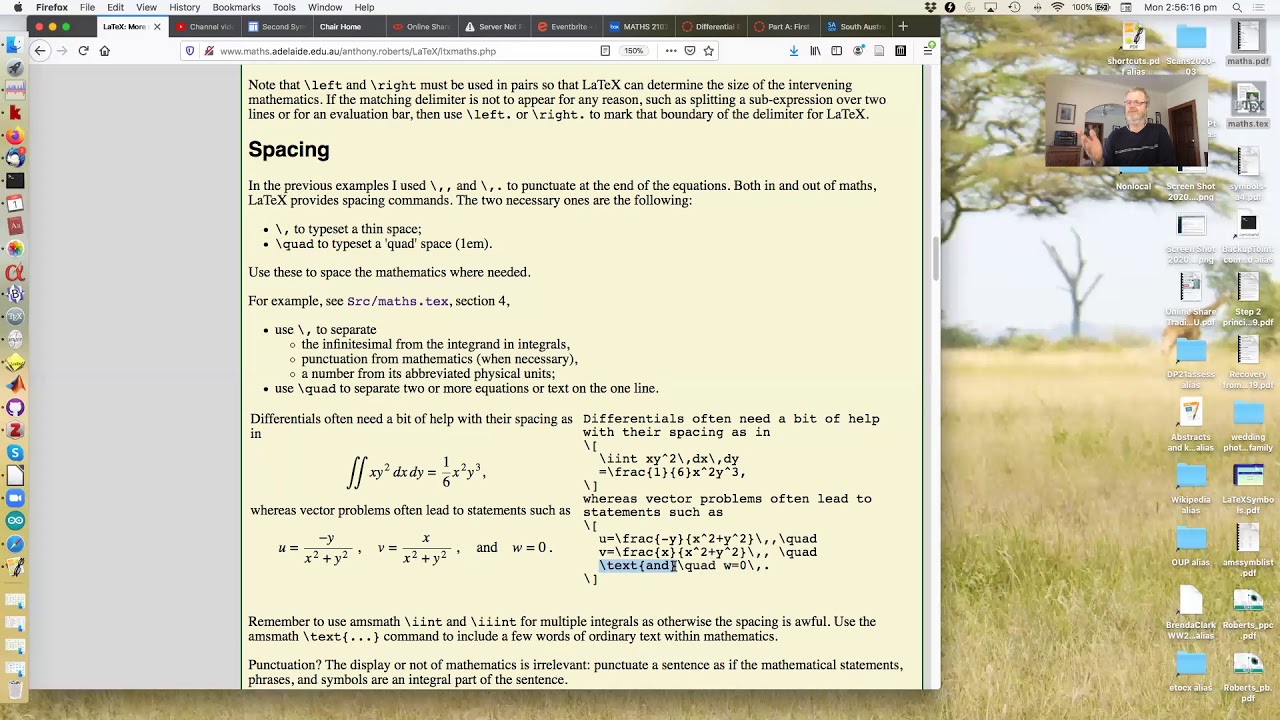Screen dimensions: 1280x720
Task: Click the Firefox back arrow button
Action: [40, 51]
